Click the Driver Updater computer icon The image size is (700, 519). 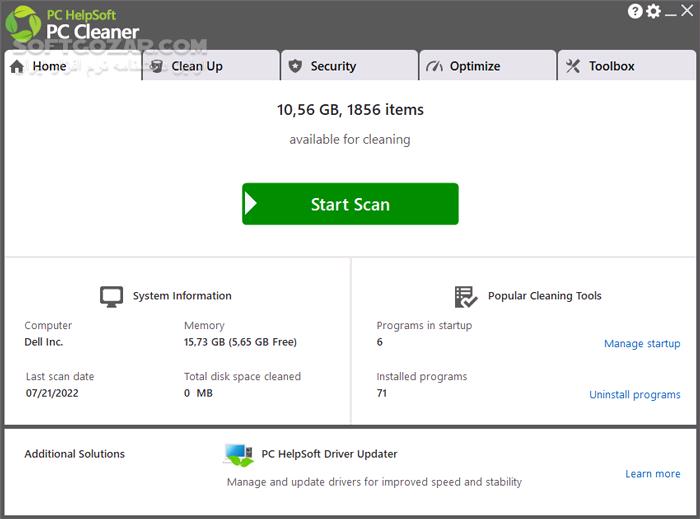pyautogui.click(x=239, y=455)
